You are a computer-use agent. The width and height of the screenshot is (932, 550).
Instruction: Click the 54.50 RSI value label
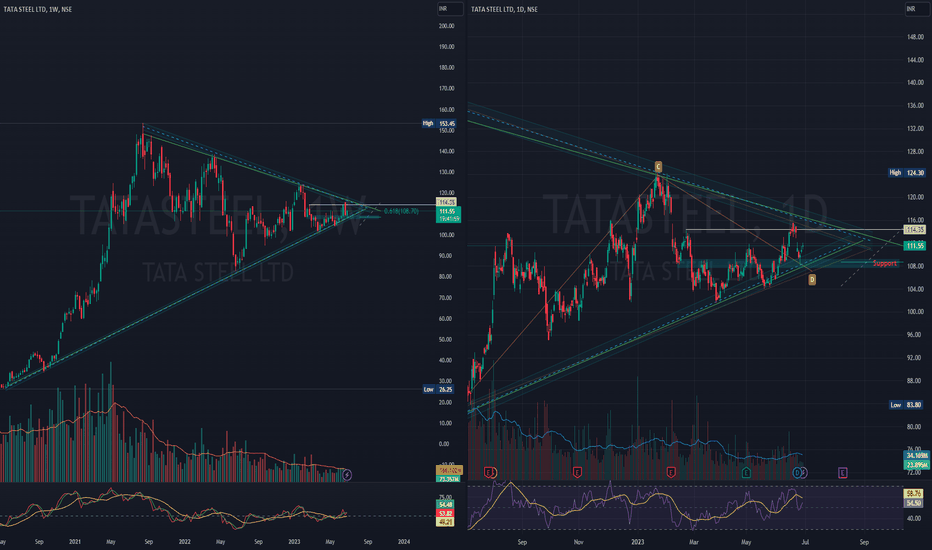[x=914, y=503]
